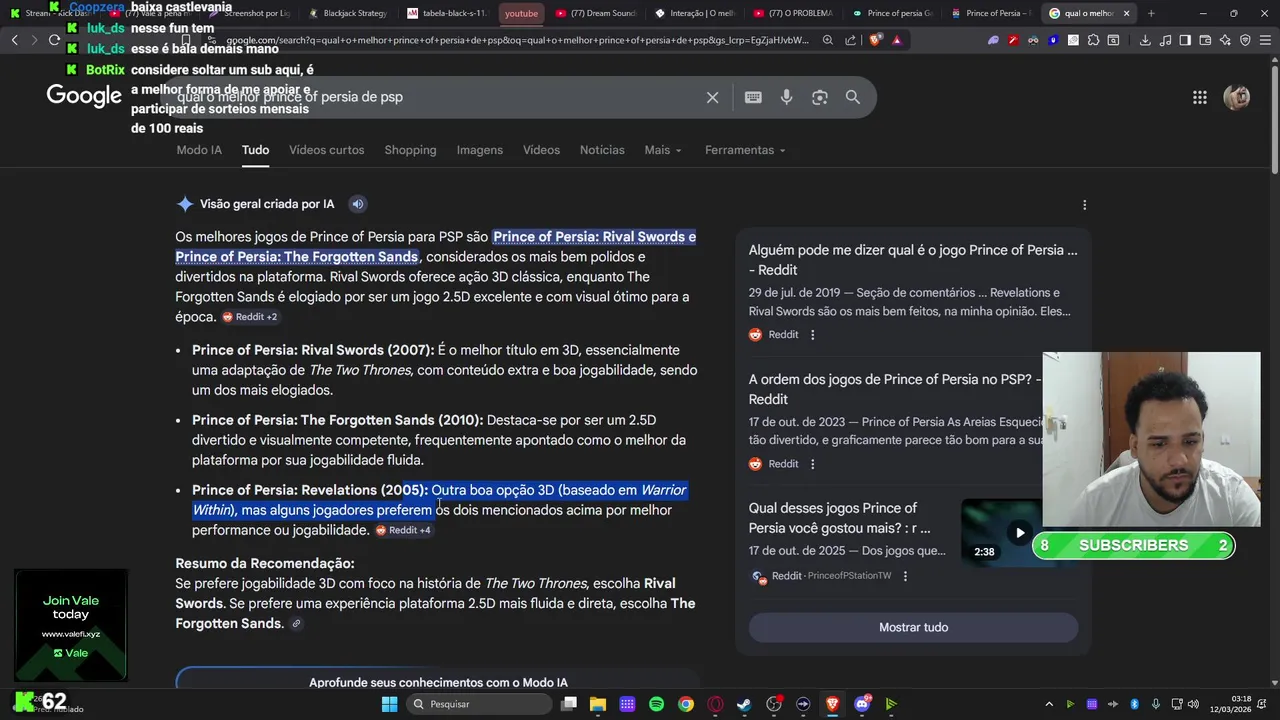The height and width of the screenshot is (720, 1280).
Task: Reload the current page
Action: pyautogui.click(x=54, y=40)
